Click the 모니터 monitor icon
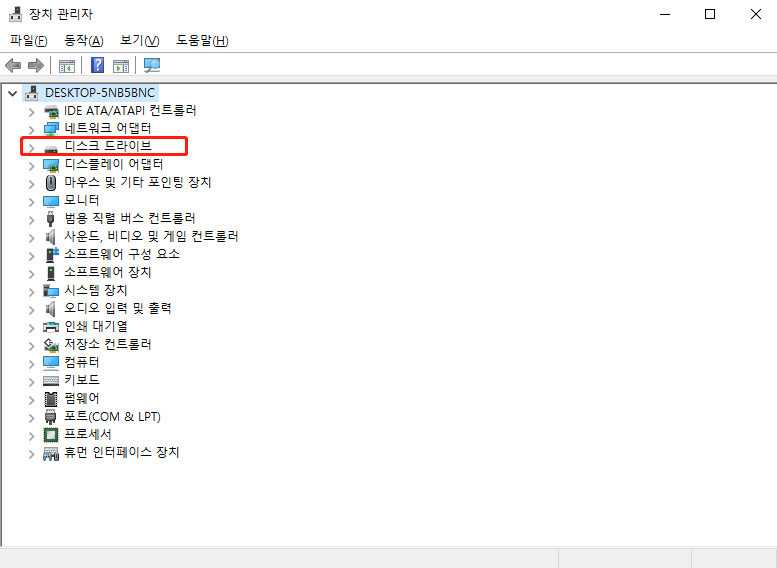777x568 pixels. 51,201
